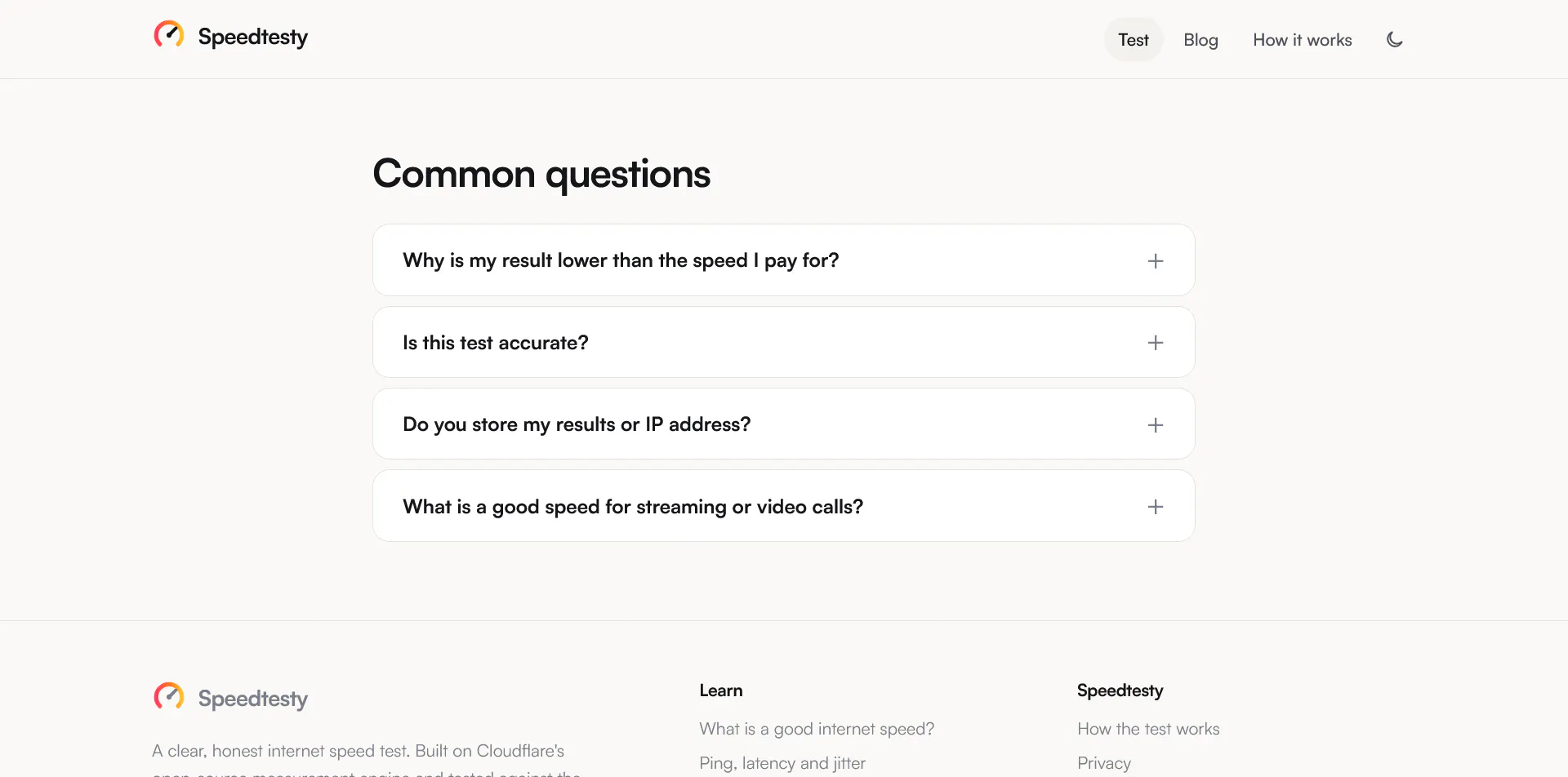Click plus icon beside 'Is this test accurate?'
This screenshot has height=777, width=1568.
click(x=1156, y=343)
